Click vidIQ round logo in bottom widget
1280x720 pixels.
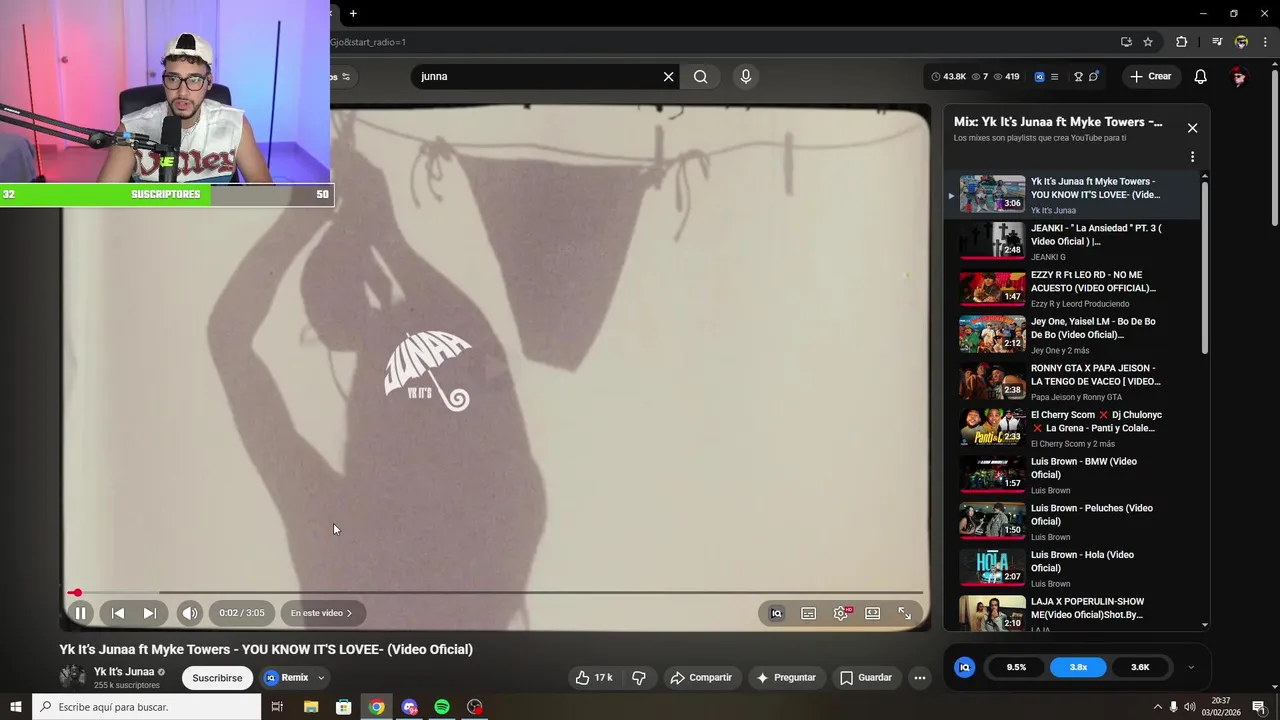965,667
